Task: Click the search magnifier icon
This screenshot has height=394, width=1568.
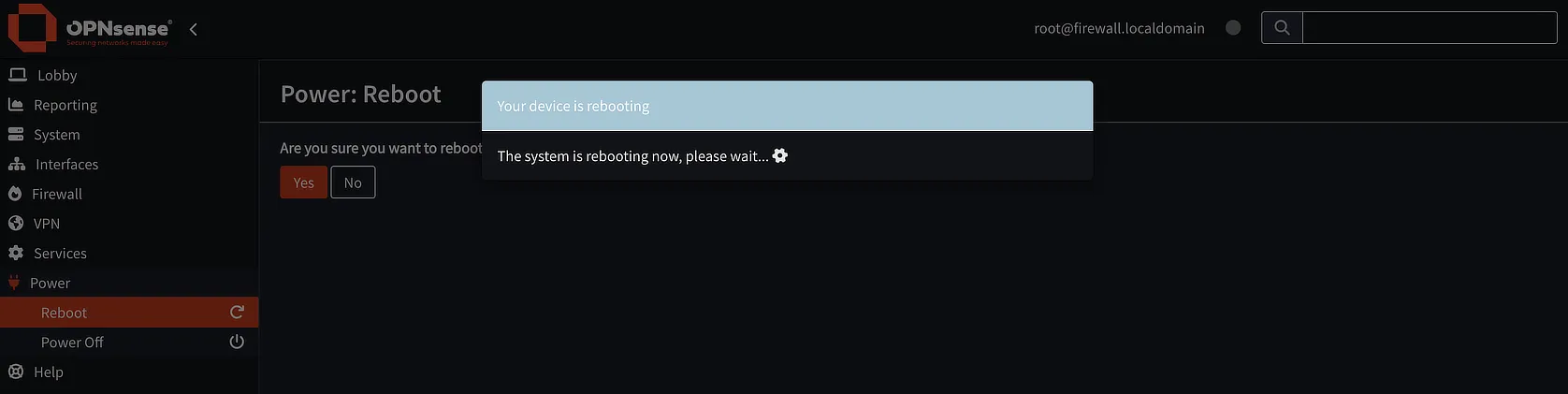Action: tap(1282, 28)
